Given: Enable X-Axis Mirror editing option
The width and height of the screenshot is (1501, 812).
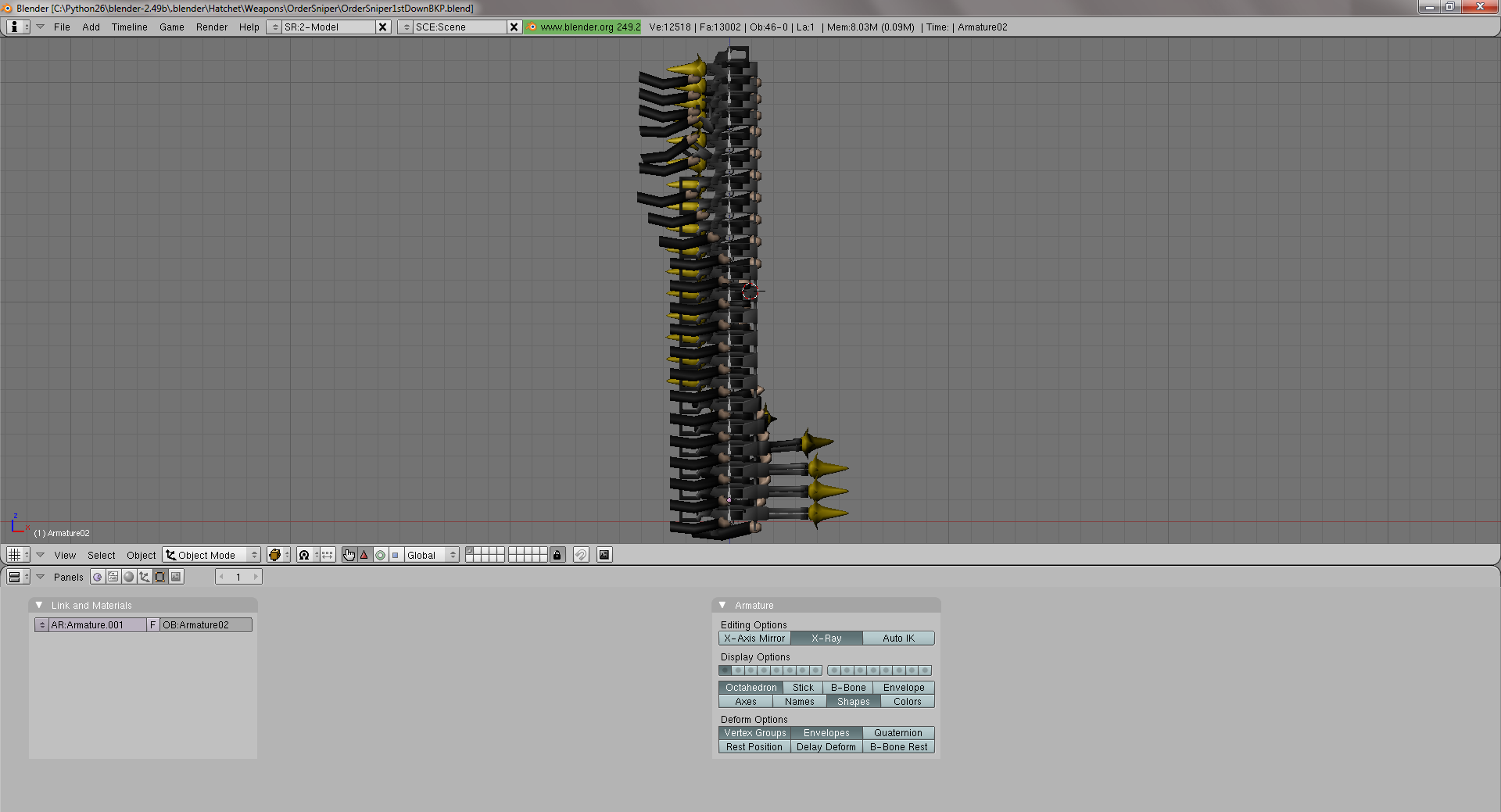Looking at the screenshot, I should [754, 639].
